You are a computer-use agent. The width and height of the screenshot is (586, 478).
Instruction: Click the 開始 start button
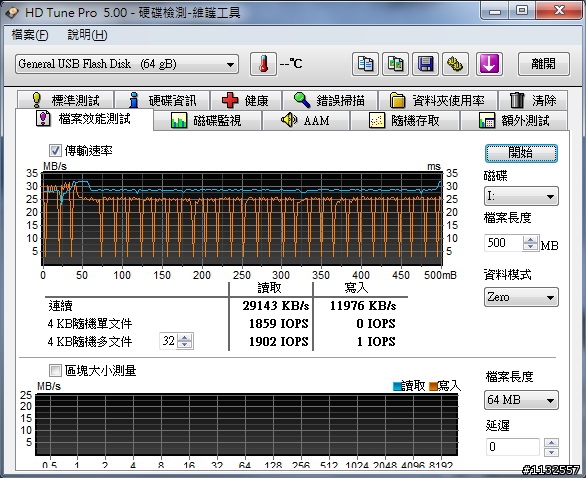[x=521, y=153]
